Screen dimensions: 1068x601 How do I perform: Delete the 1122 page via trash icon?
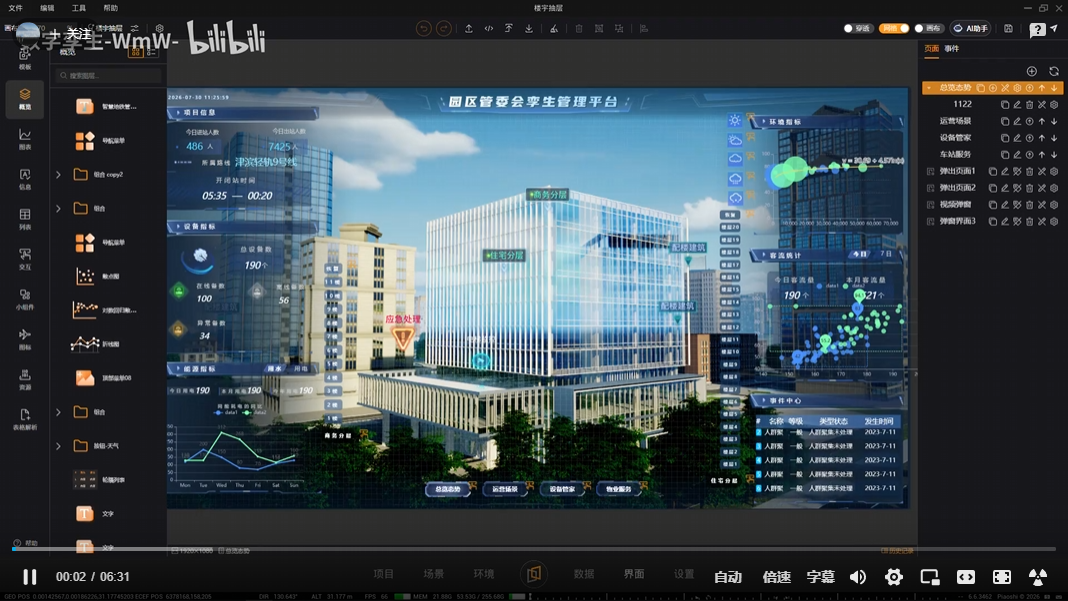click(x=1029, y=104)
